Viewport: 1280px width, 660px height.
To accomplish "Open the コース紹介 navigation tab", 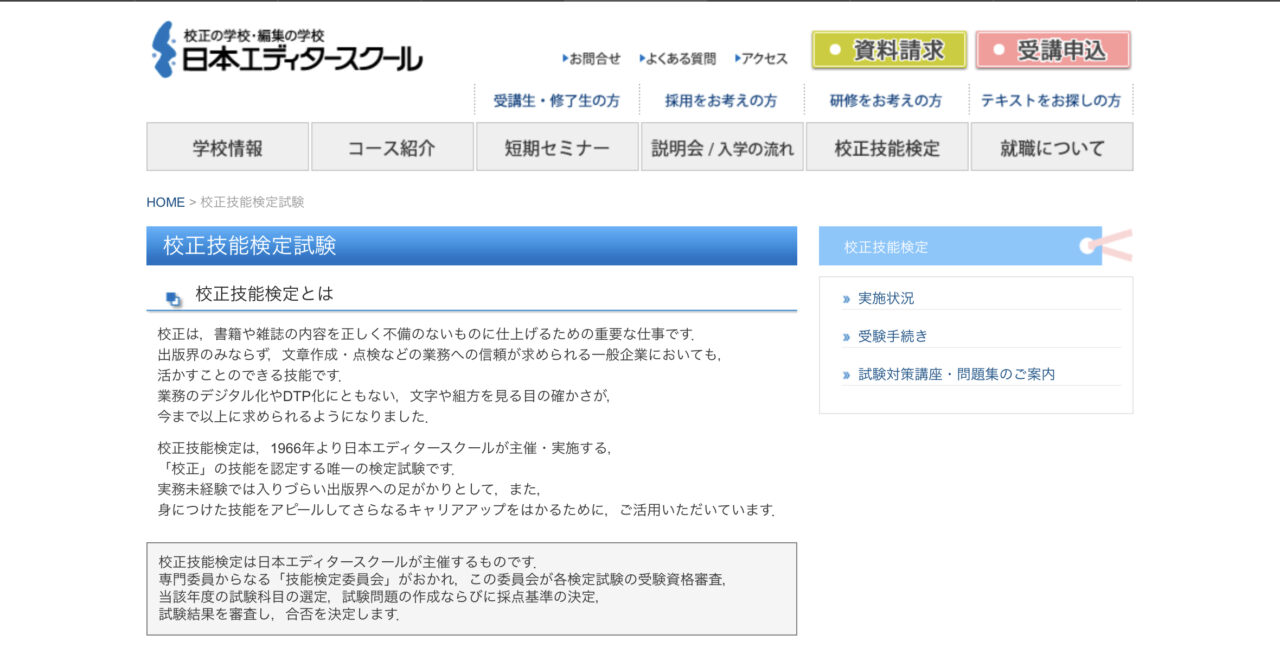I will point(392,146).
